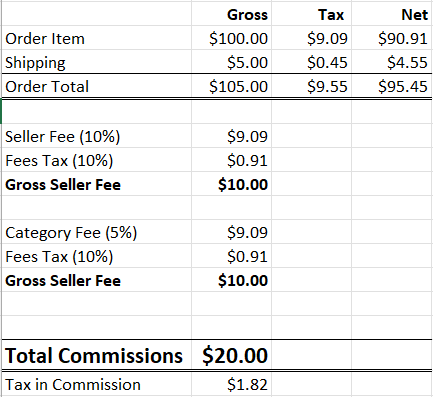433x397 pixels.
Task: Select the $1.82 Tax in Commission cell
Action: click(x=232, y=384)
